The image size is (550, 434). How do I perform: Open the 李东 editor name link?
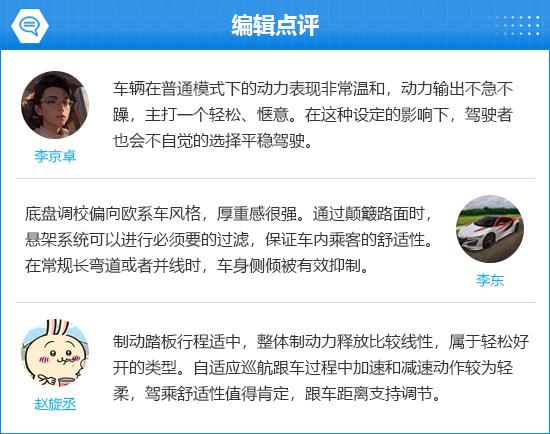pyautogui.click(x=490, y=280)
